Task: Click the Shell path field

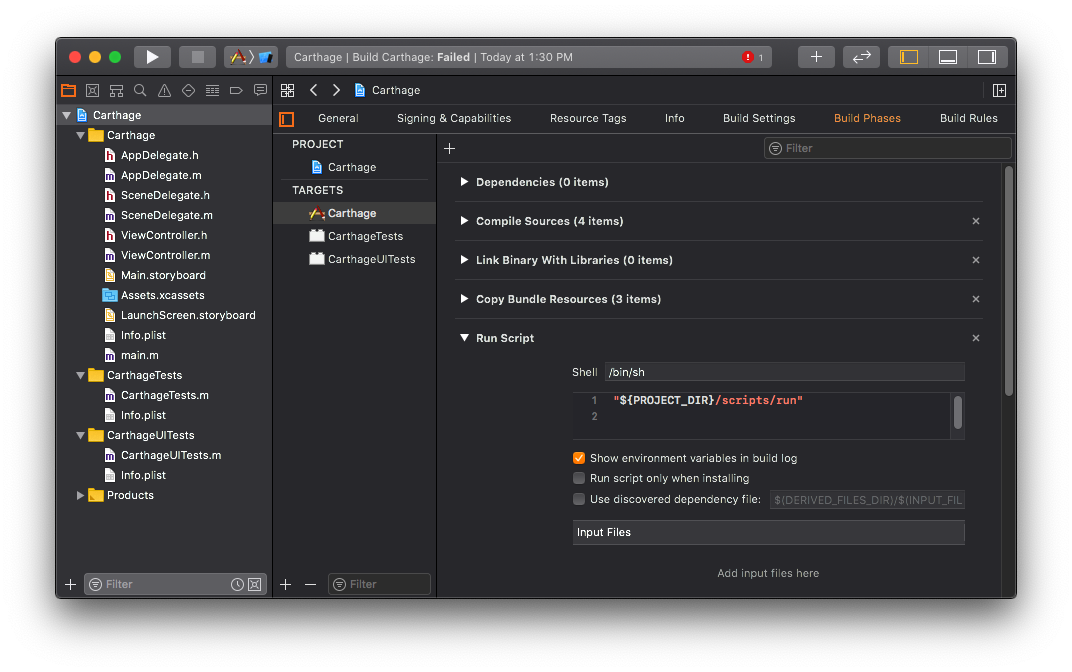Action: [x=784, y=372]
